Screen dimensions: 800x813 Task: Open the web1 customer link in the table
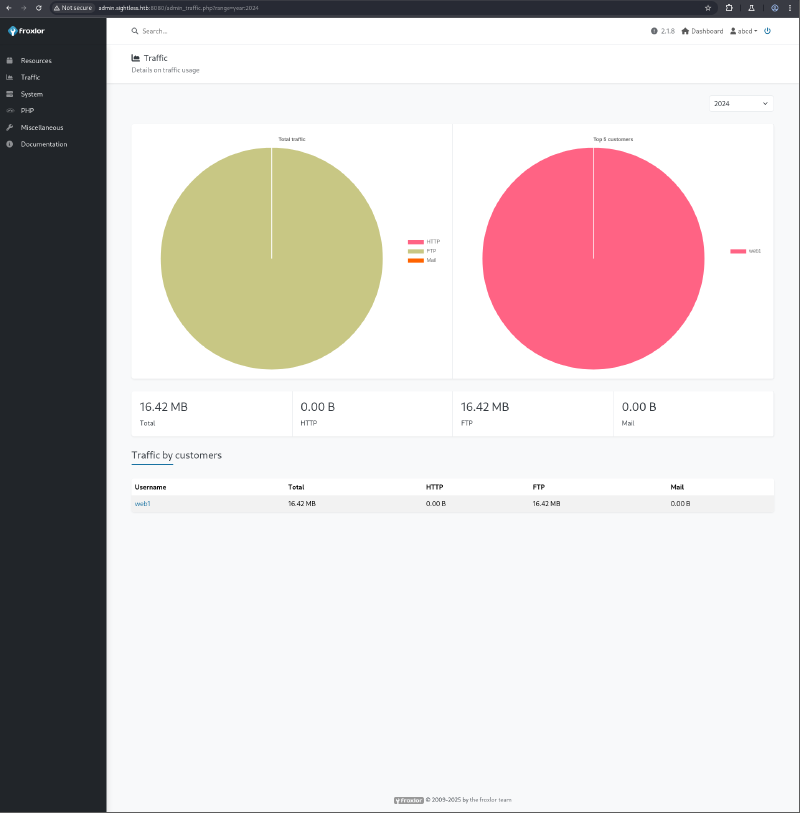(144, 504)
